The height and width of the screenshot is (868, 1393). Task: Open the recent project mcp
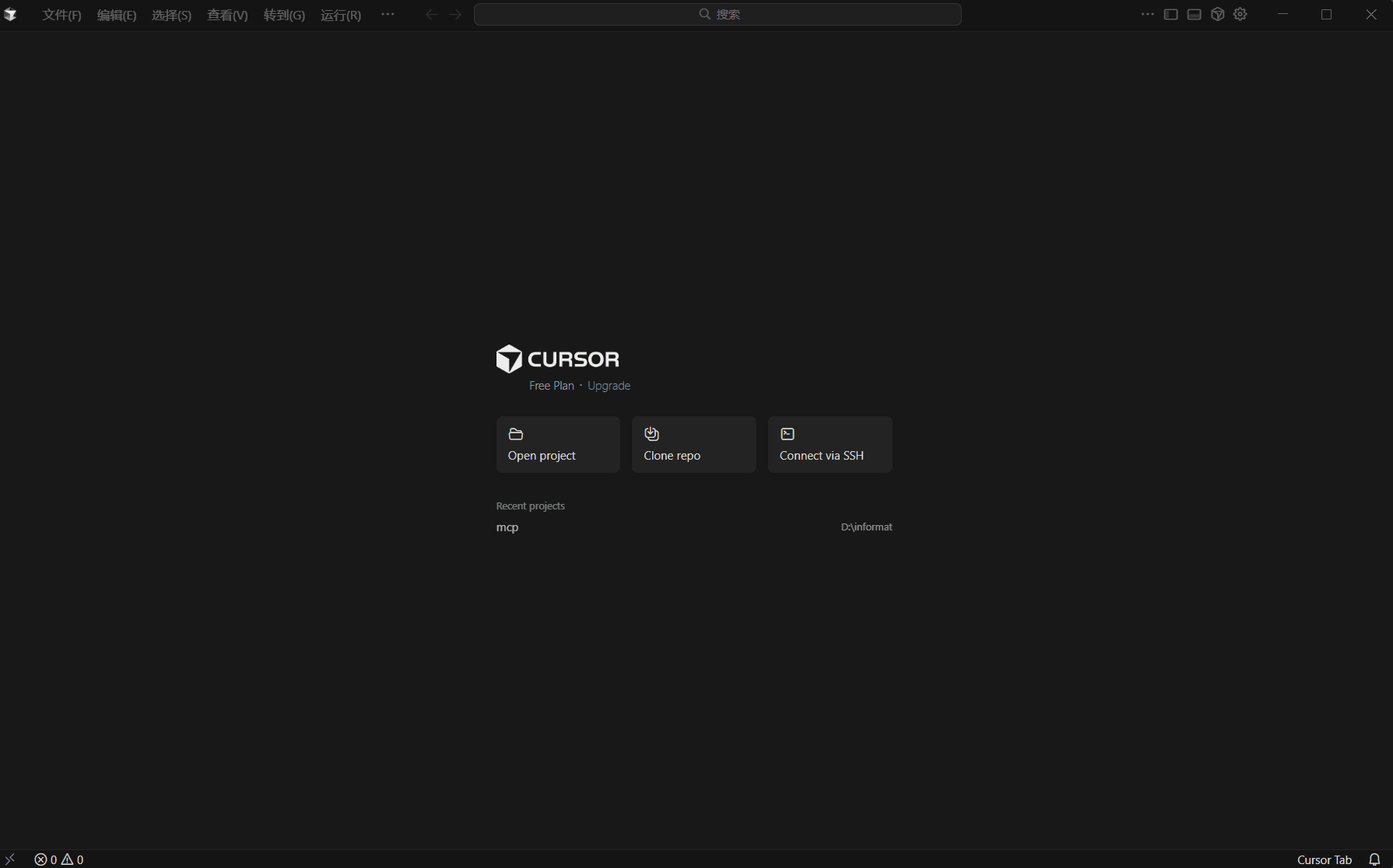[507, 527]
